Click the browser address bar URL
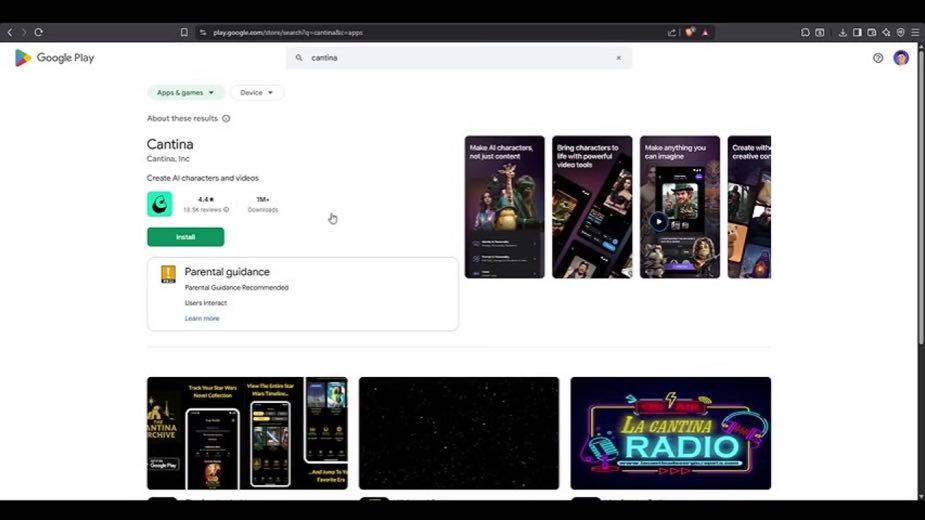 click(288, 32)
